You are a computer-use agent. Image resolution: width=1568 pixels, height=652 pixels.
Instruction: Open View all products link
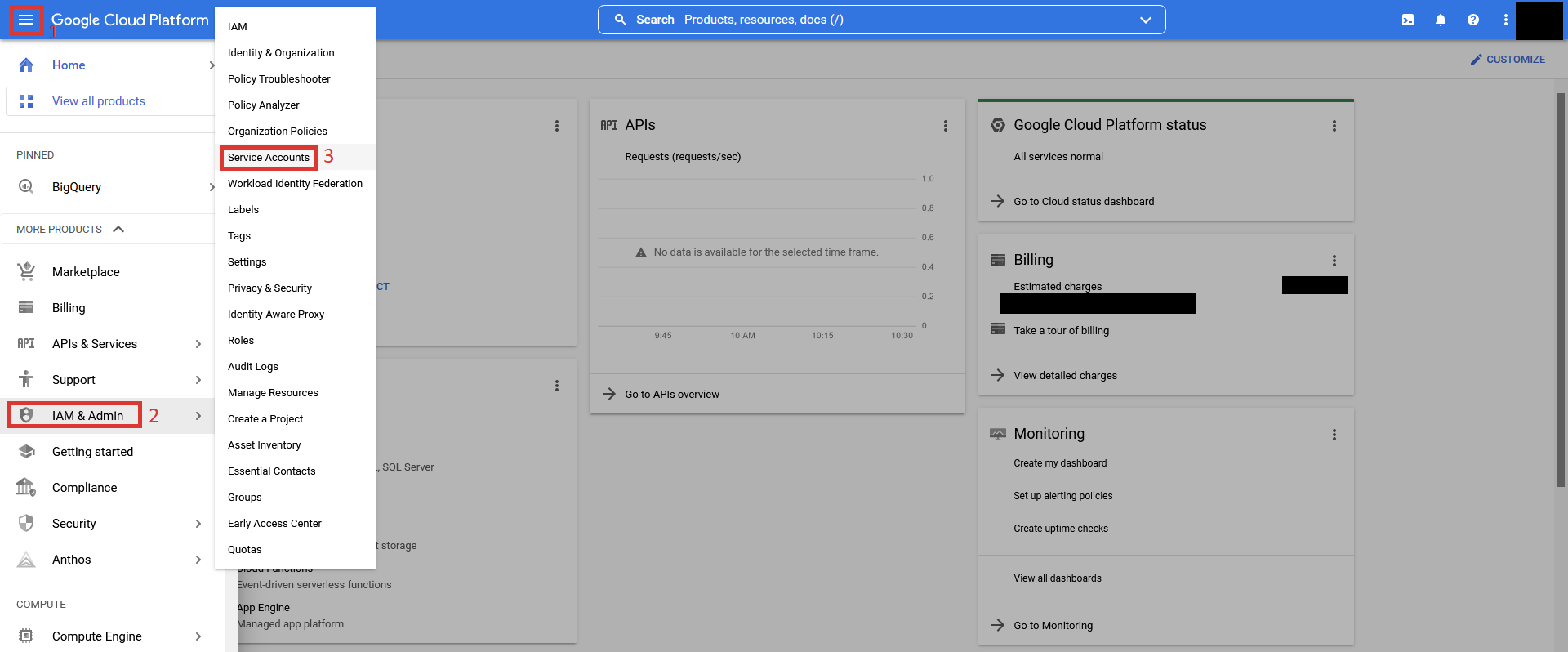pyautogui.click(x=99, y=101)
